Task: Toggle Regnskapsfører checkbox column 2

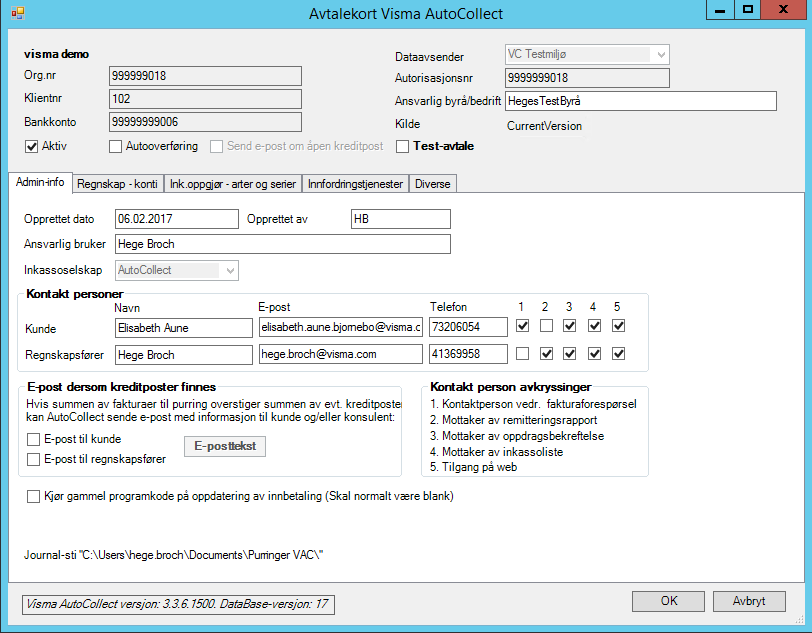Action: pos(546,354)
